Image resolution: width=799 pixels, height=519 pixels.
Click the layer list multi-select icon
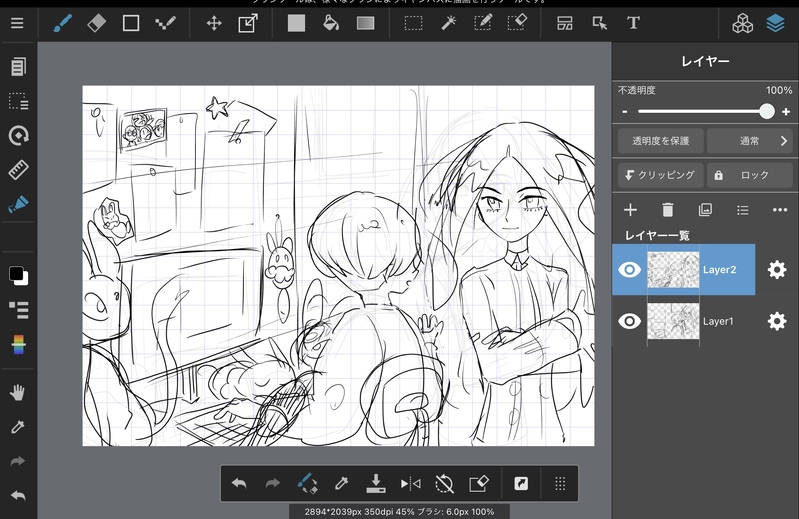pos(742,210)
